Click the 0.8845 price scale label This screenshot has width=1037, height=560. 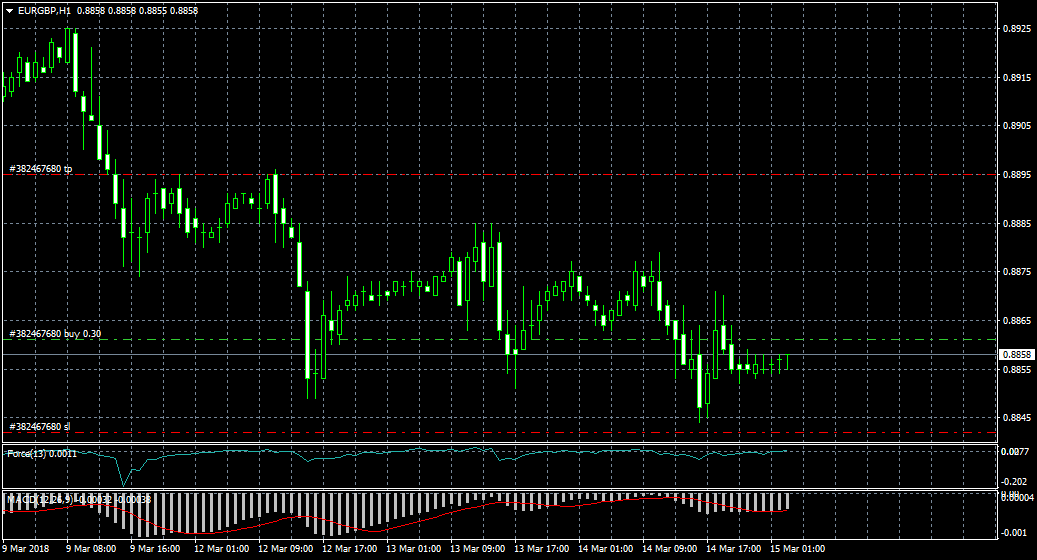pyautogui.click(x=1016, y=418)
